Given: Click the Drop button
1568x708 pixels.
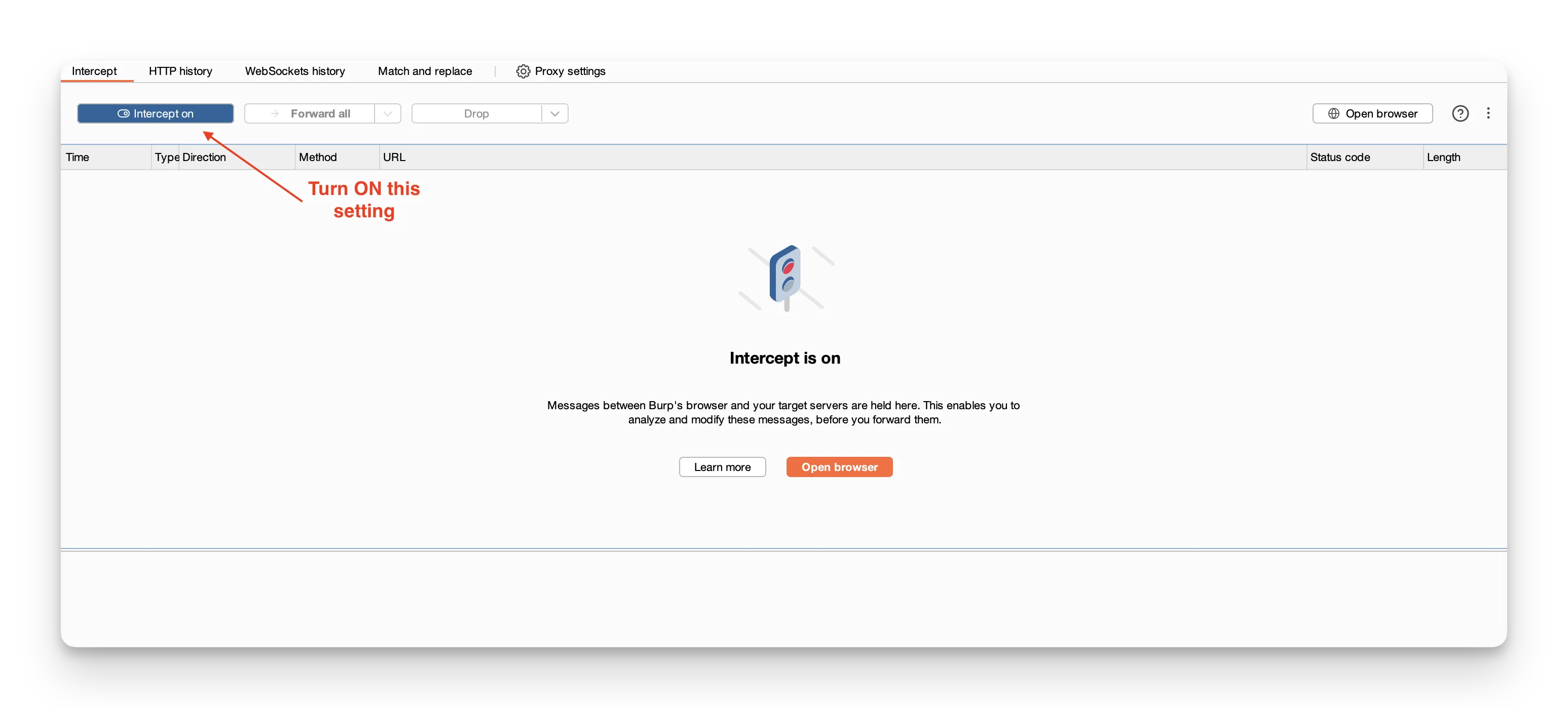Looking at the screenshot, I should [476, 114].
